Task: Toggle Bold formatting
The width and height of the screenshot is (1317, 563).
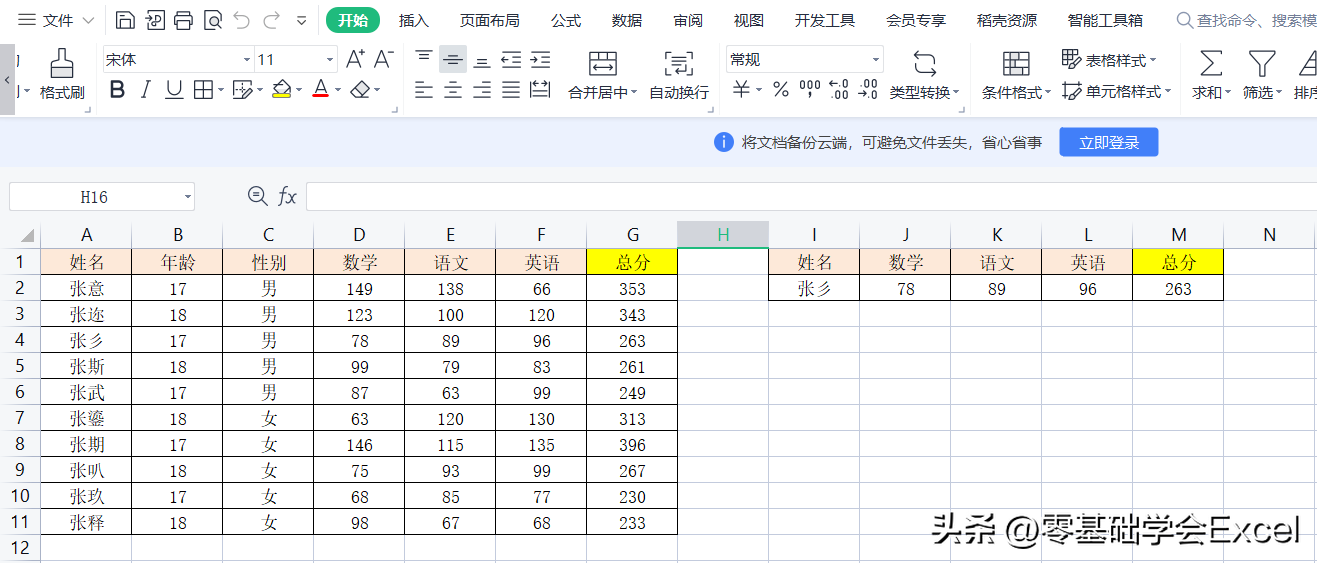Action: [x=117, y=90]
